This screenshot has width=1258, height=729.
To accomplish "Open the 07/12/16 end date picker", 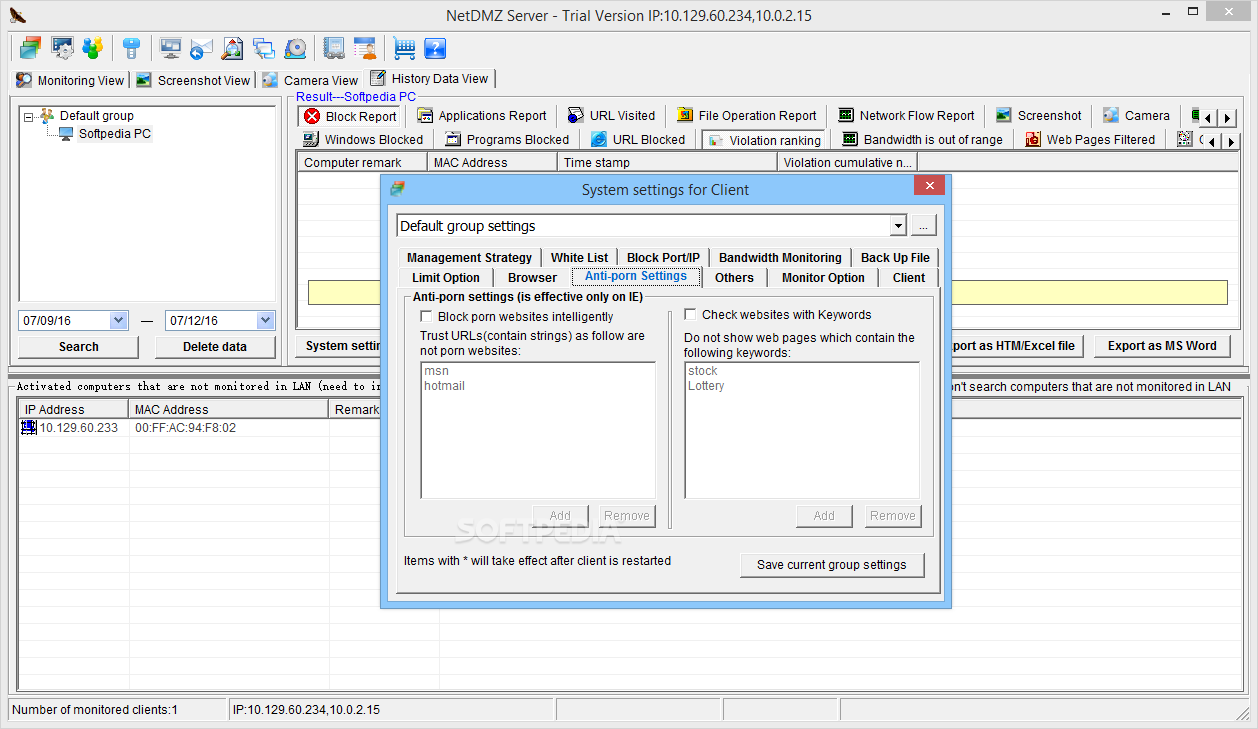I will click(265, 321).
